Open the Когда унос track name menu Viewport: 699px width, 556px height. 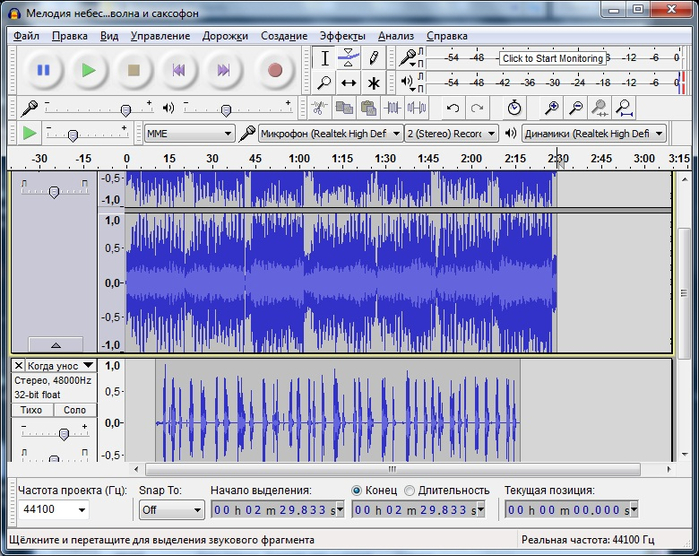(60, 366)
